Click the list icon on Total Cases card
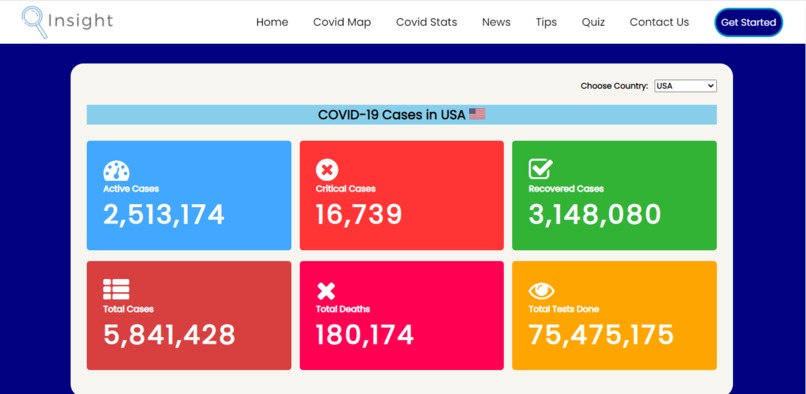 point(116,290)
